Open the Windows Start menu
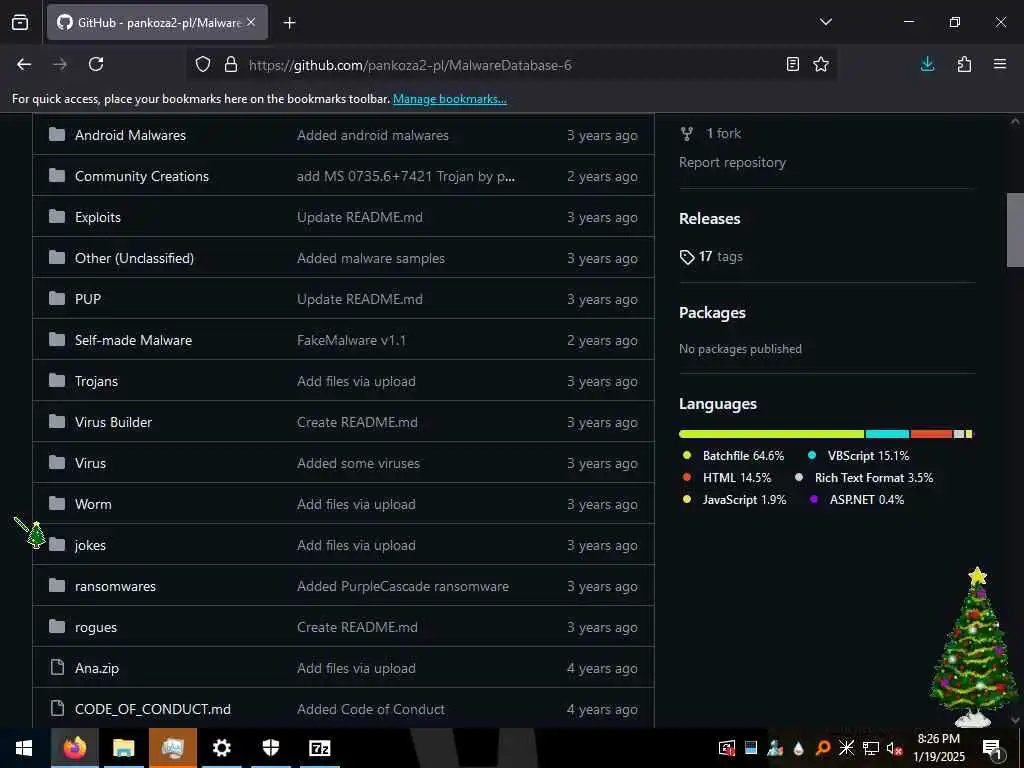The width and height of the screenshot is (1024, 768). pyautogui.click(x=24, y=748)
